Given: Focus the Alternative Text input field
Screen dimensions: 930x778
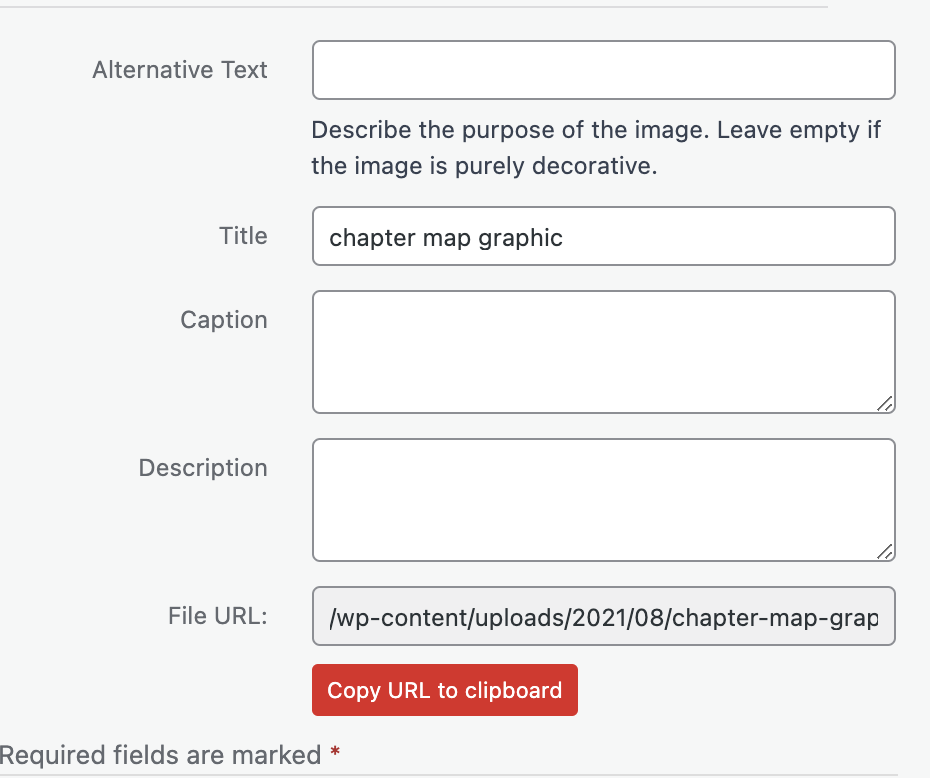Looking at the screenshot, I should pyautogui.click(x=604, y=70).
